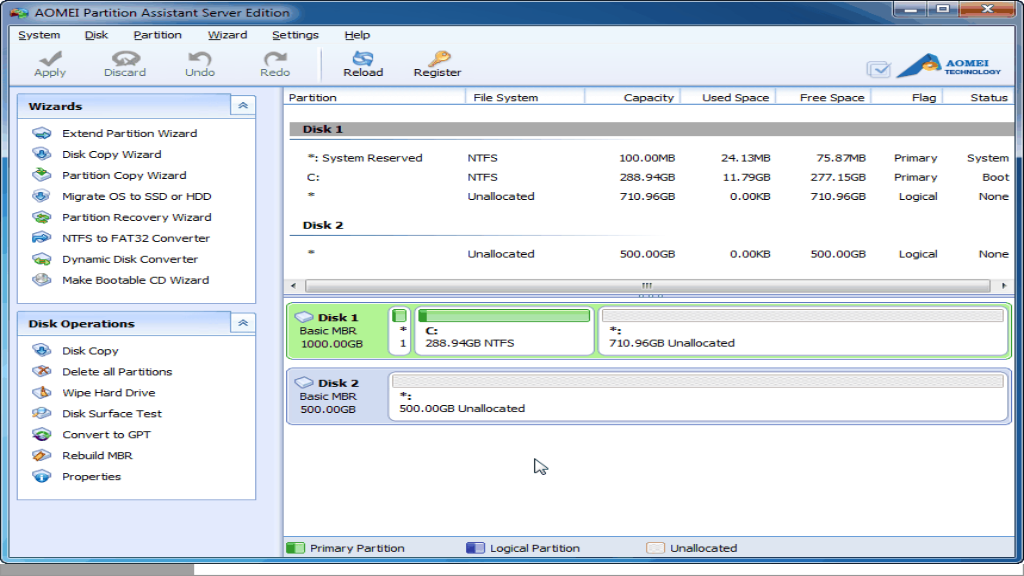
Task: Click the Rebuild MBR icon
Action: 42,455
